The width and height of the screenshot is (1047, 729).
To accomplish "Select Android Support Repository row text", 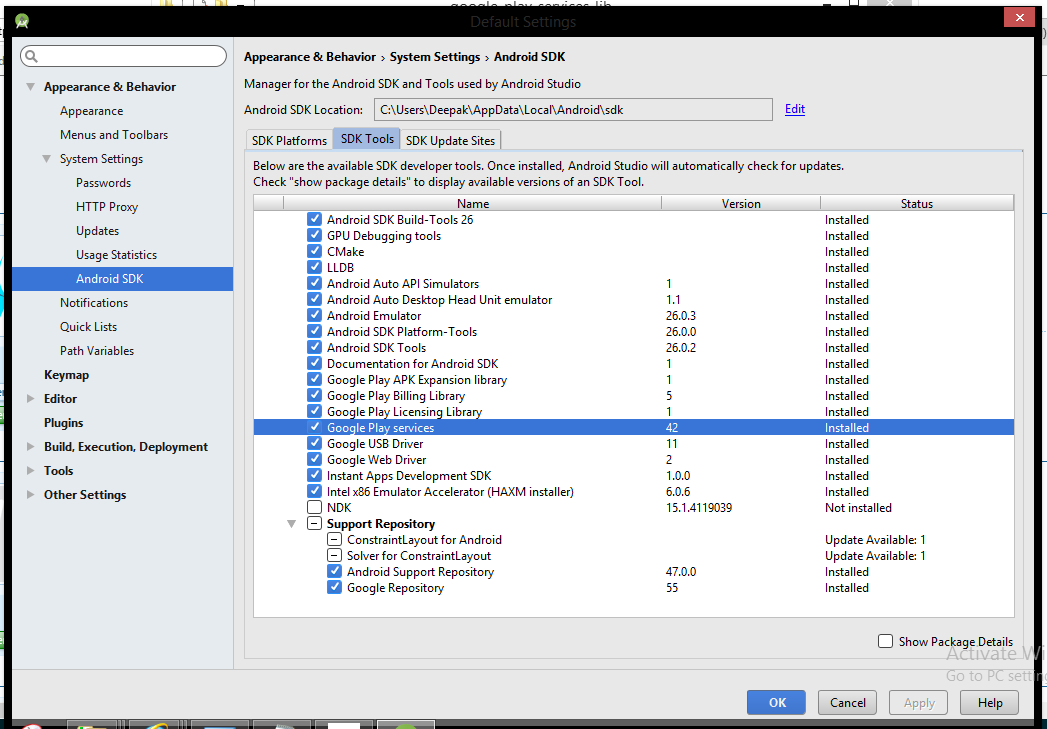I will (x=421, y=572).
